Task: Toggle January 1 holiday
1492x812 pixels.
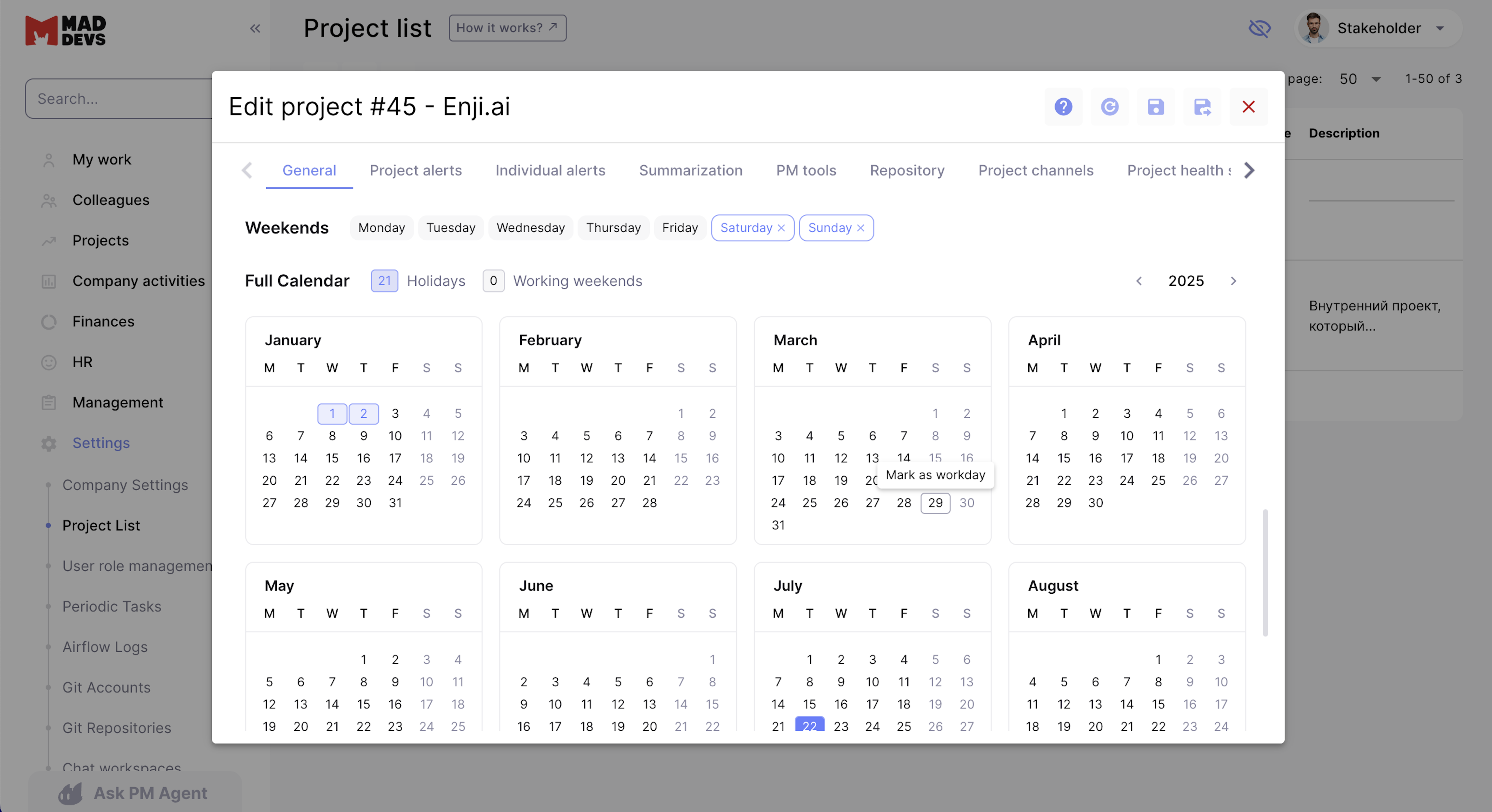Action: [332, 414]
